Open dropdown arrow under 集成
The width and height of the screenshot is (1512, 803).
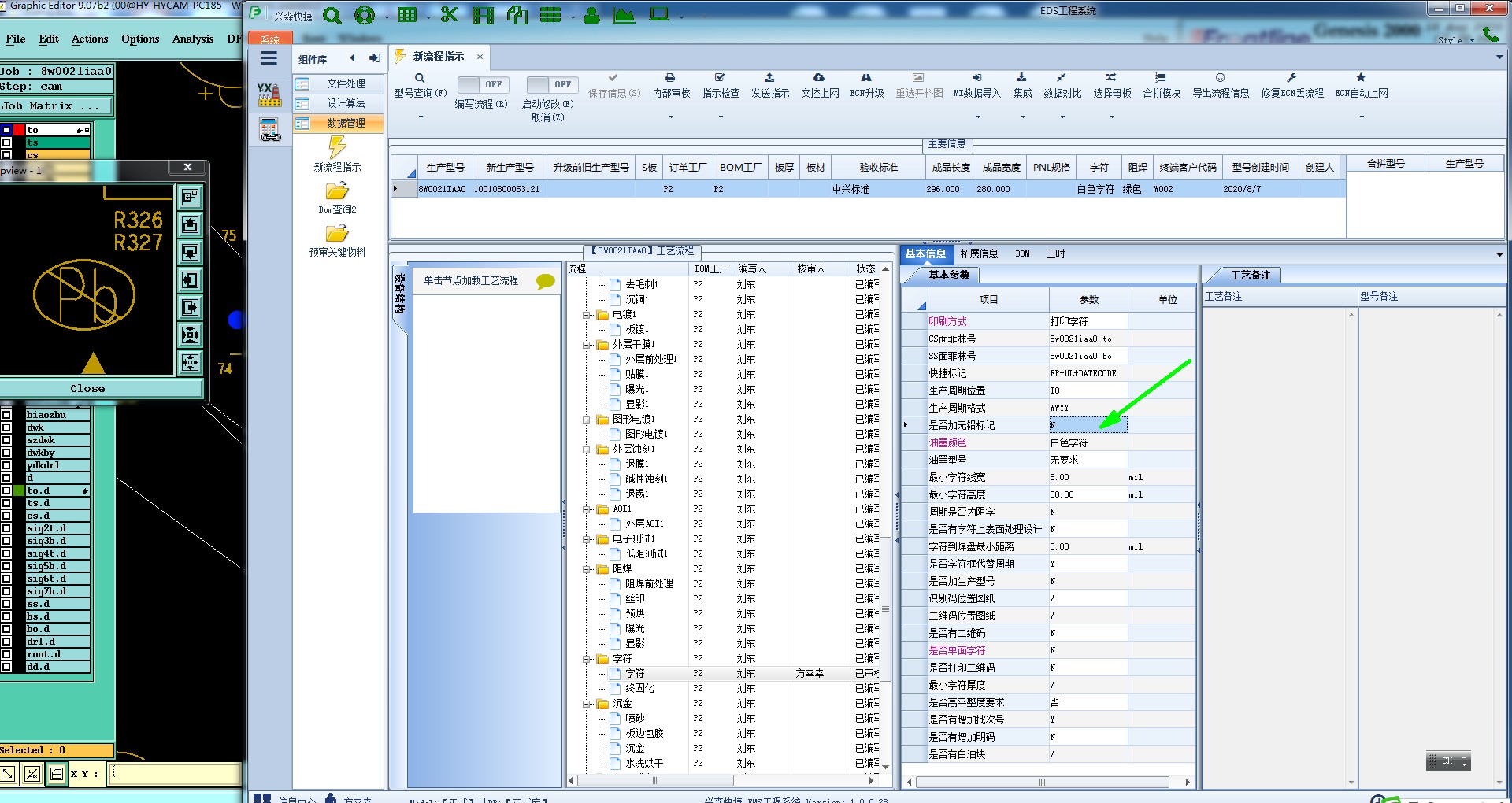(1023, 117)
